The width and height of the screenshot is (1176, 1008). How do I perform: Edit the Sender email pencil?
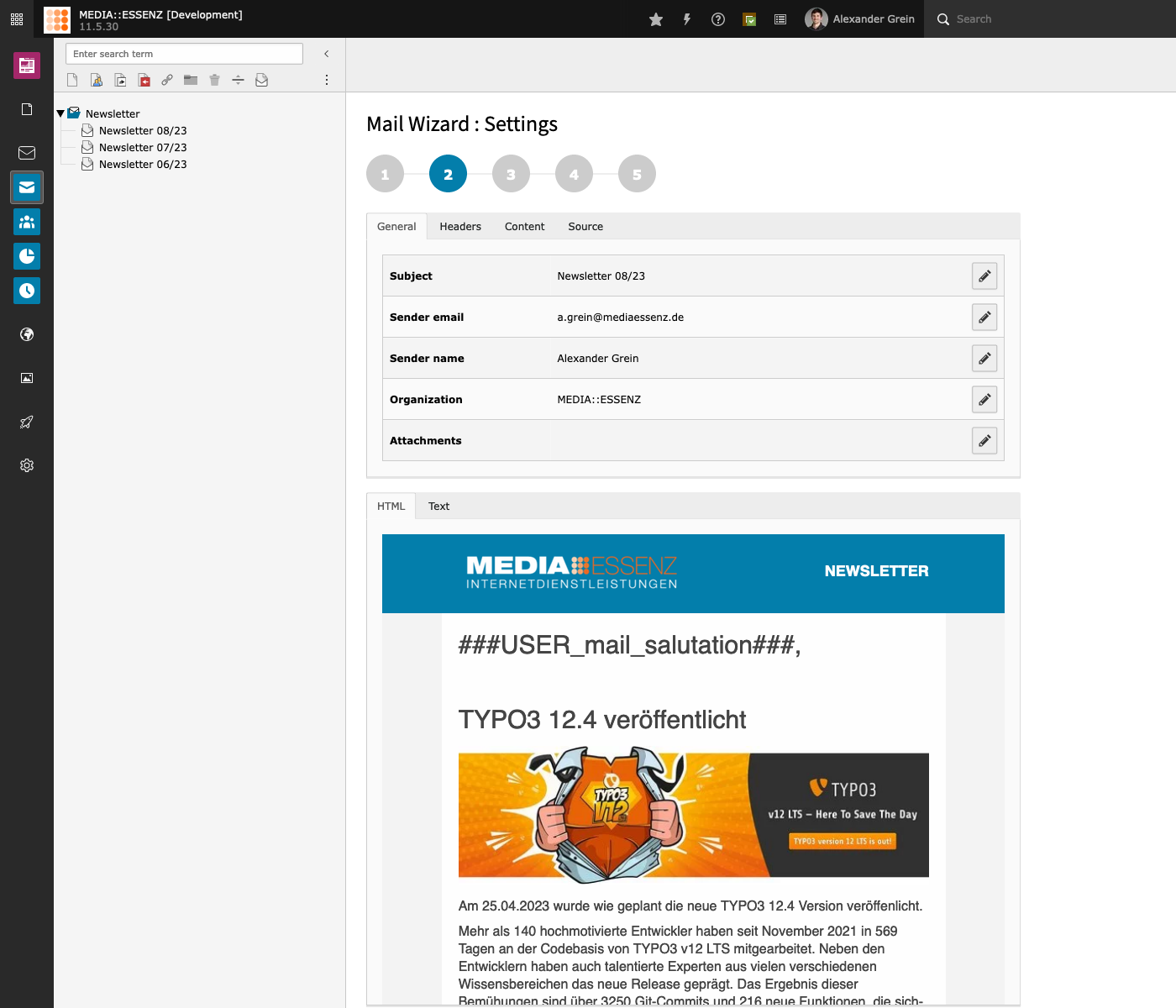(x=984, y=317)
